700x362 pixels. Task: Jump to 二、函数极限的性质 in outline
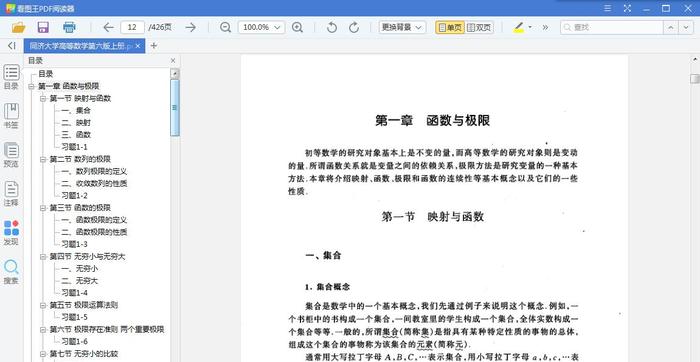[x=94, y=232]
